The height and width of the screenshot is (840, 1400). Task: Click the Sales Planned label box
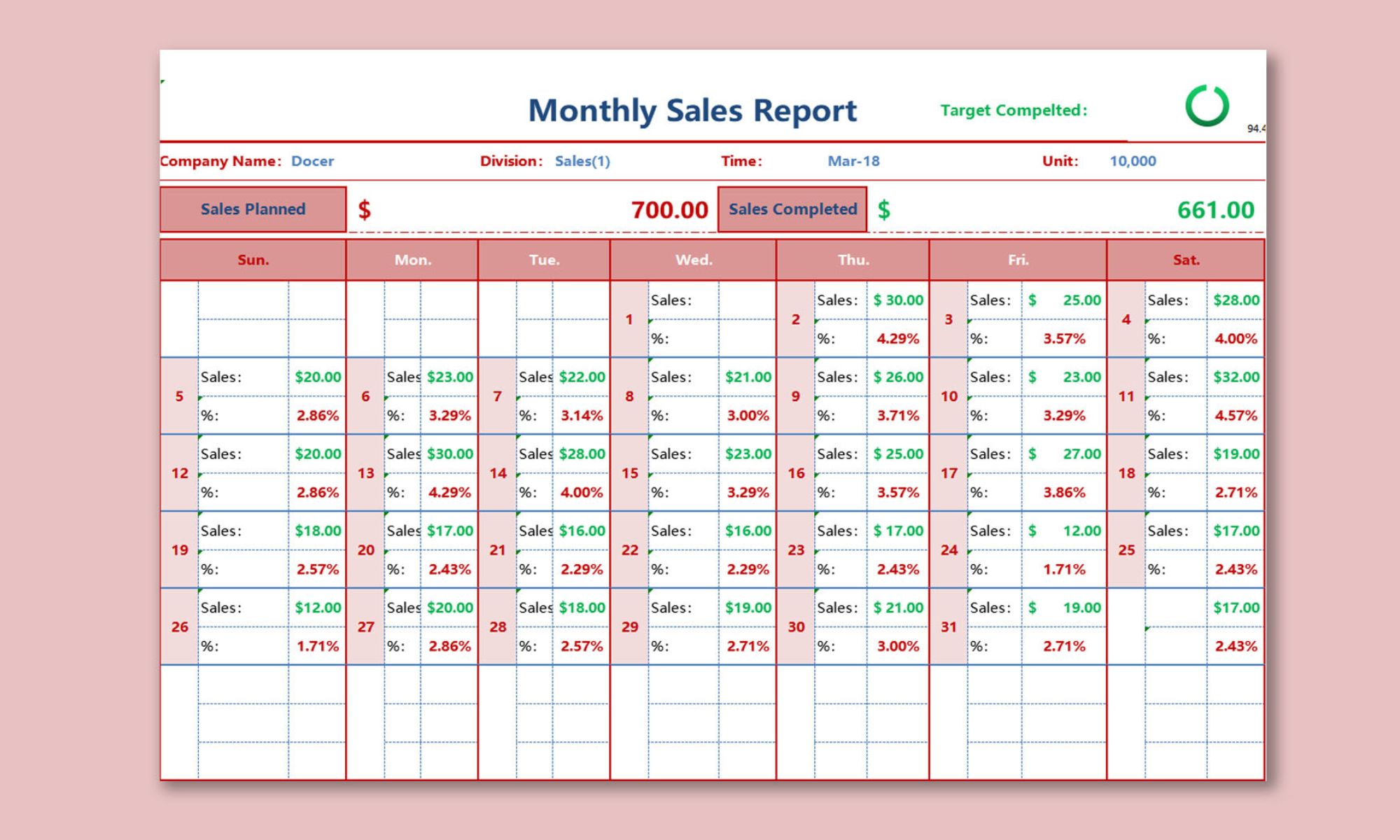click(x=253, y=209)
